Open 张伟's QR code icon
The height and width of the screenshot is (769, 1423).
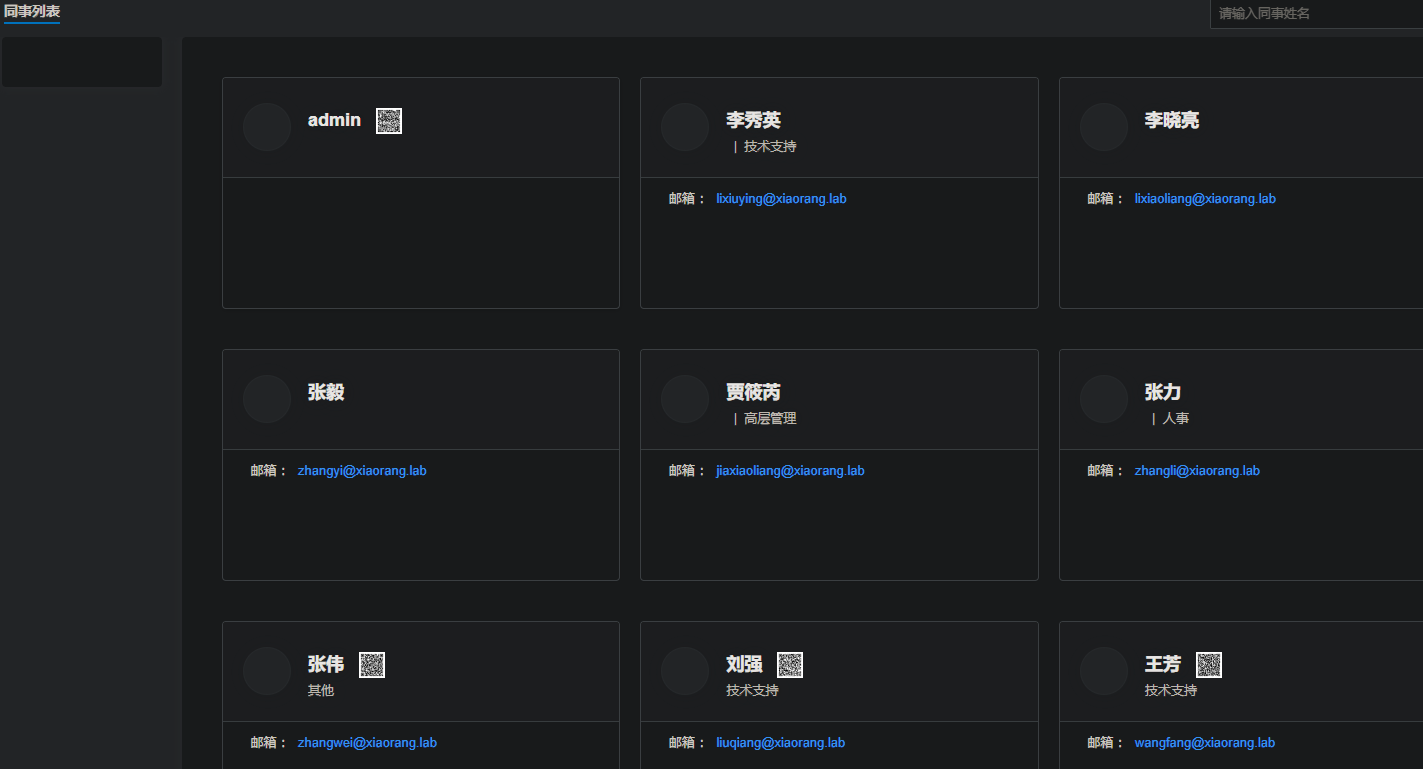[x=372, y=665]
